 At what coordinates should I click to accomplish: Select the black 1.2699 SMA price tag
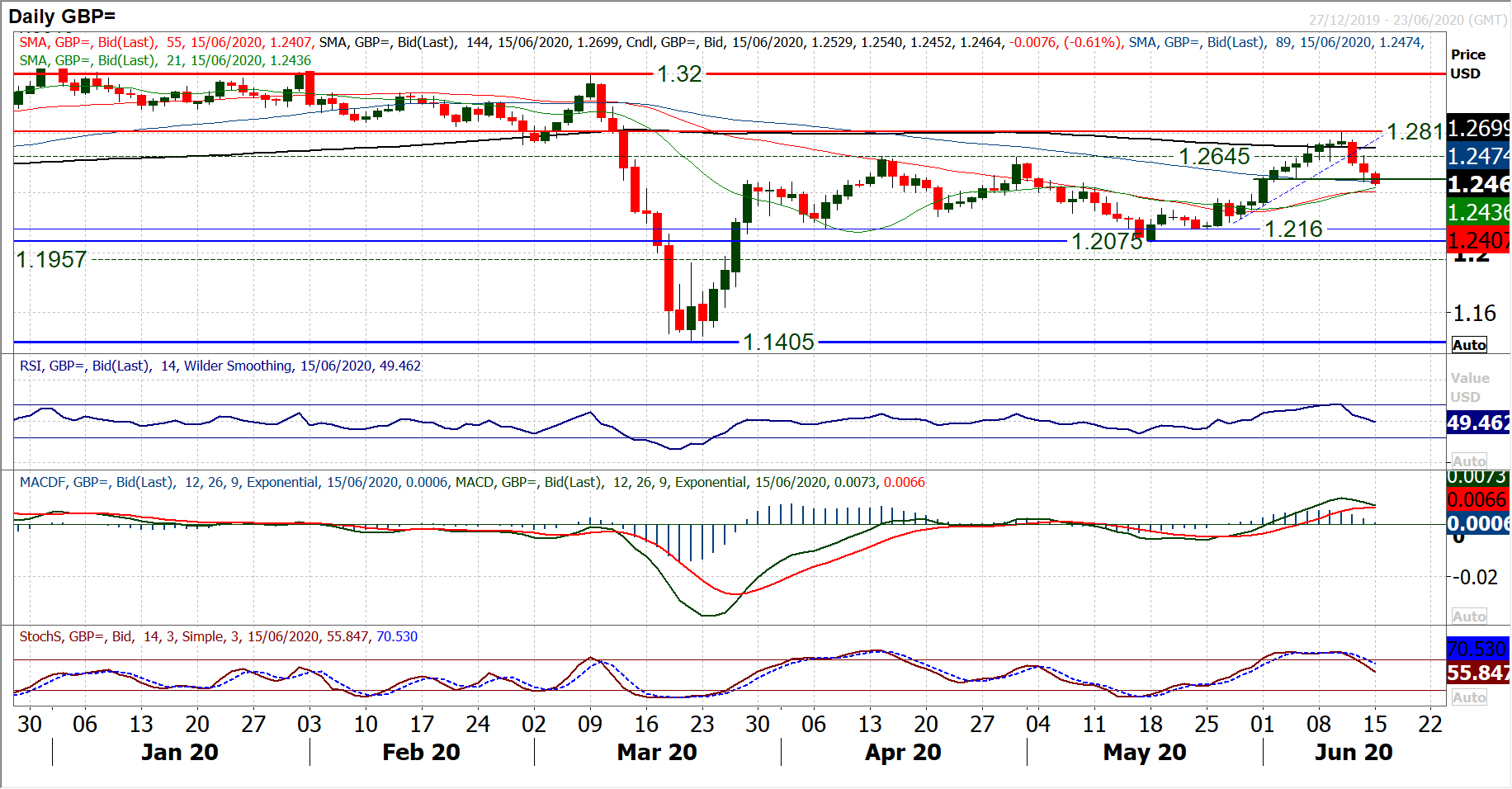[1478, 128]
